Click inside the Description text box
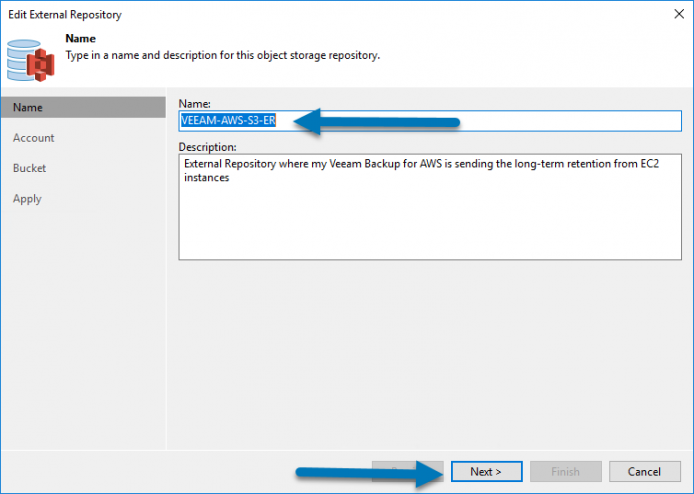694x494 pixels. click(x=430, y=207)
